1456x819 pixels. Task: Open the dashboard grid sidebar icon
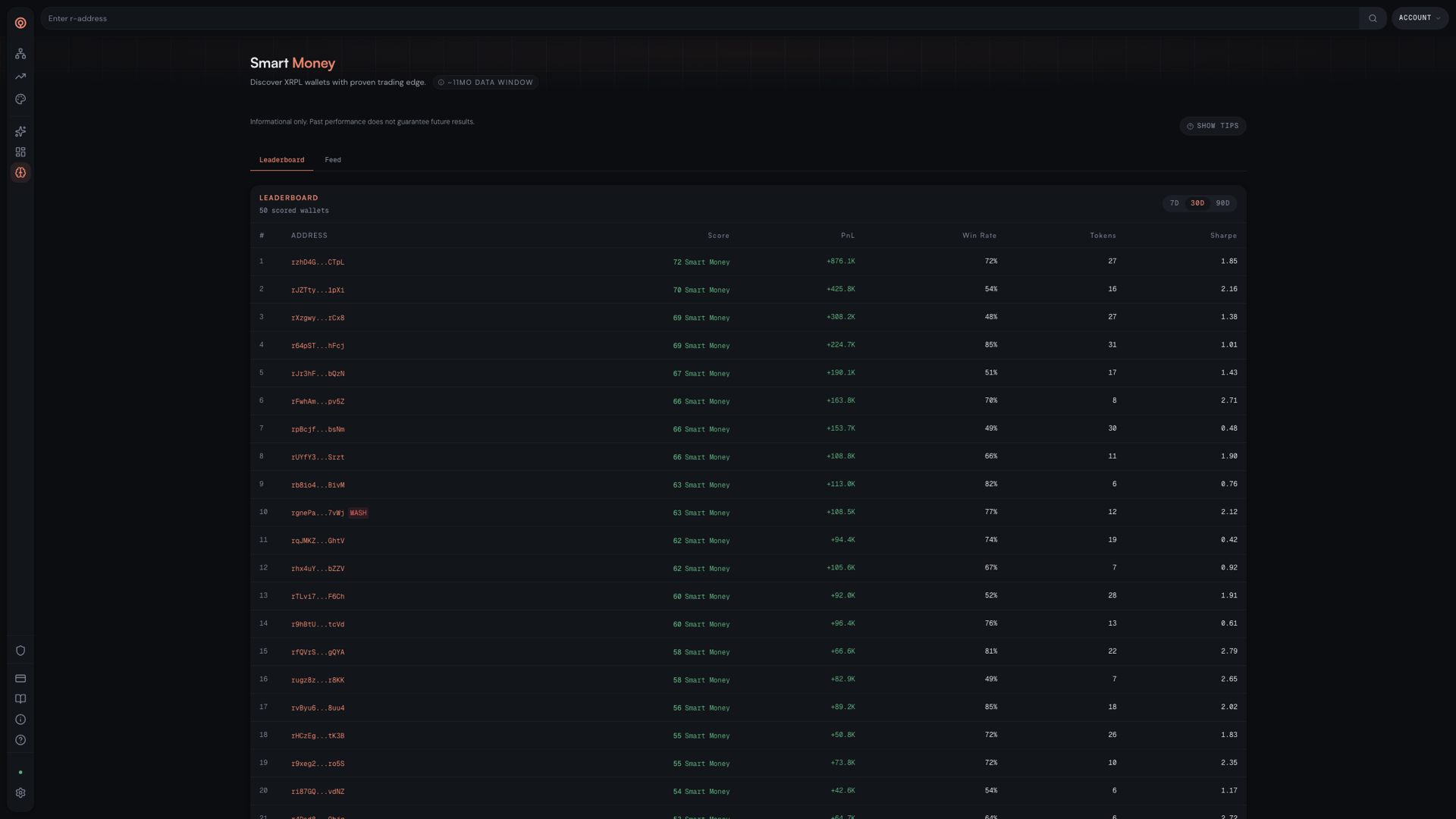pos(20,152)
